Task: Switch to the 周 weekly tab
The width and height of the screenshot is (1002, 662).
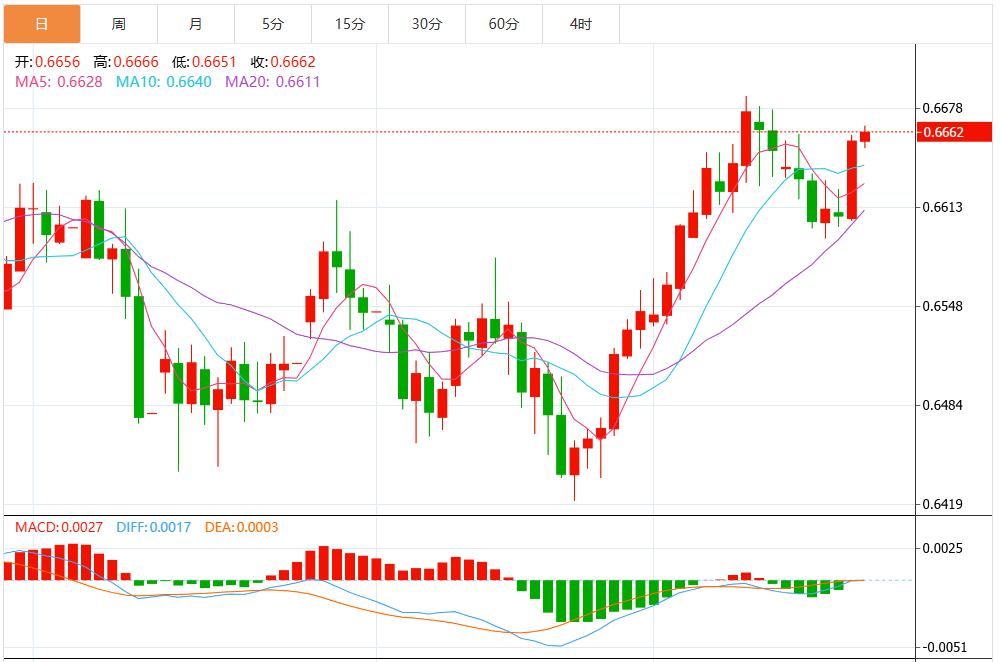Action: (x=119, y=24)
